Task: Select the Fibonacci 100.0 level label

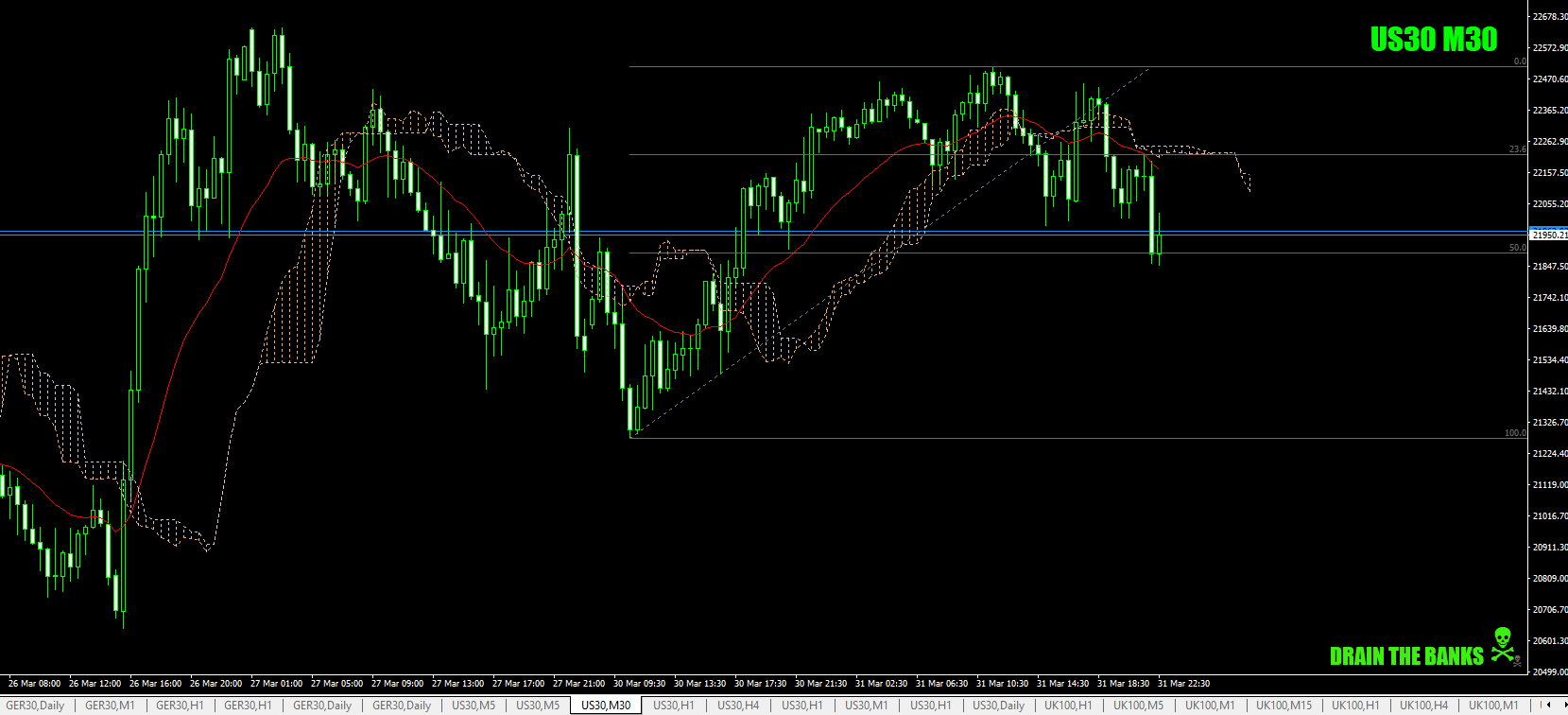Action: point(1515,433)
